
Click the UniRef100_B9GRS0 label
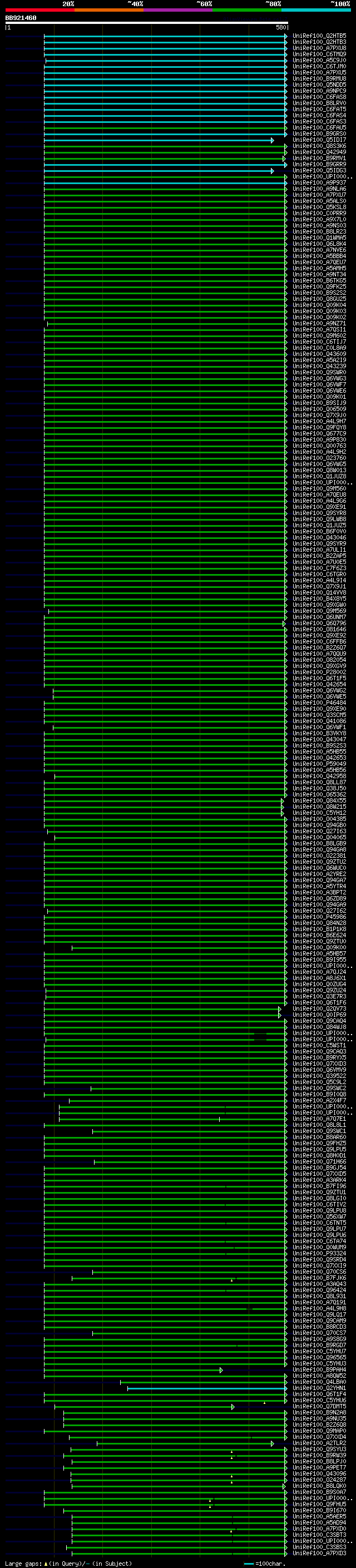(319, 135)
